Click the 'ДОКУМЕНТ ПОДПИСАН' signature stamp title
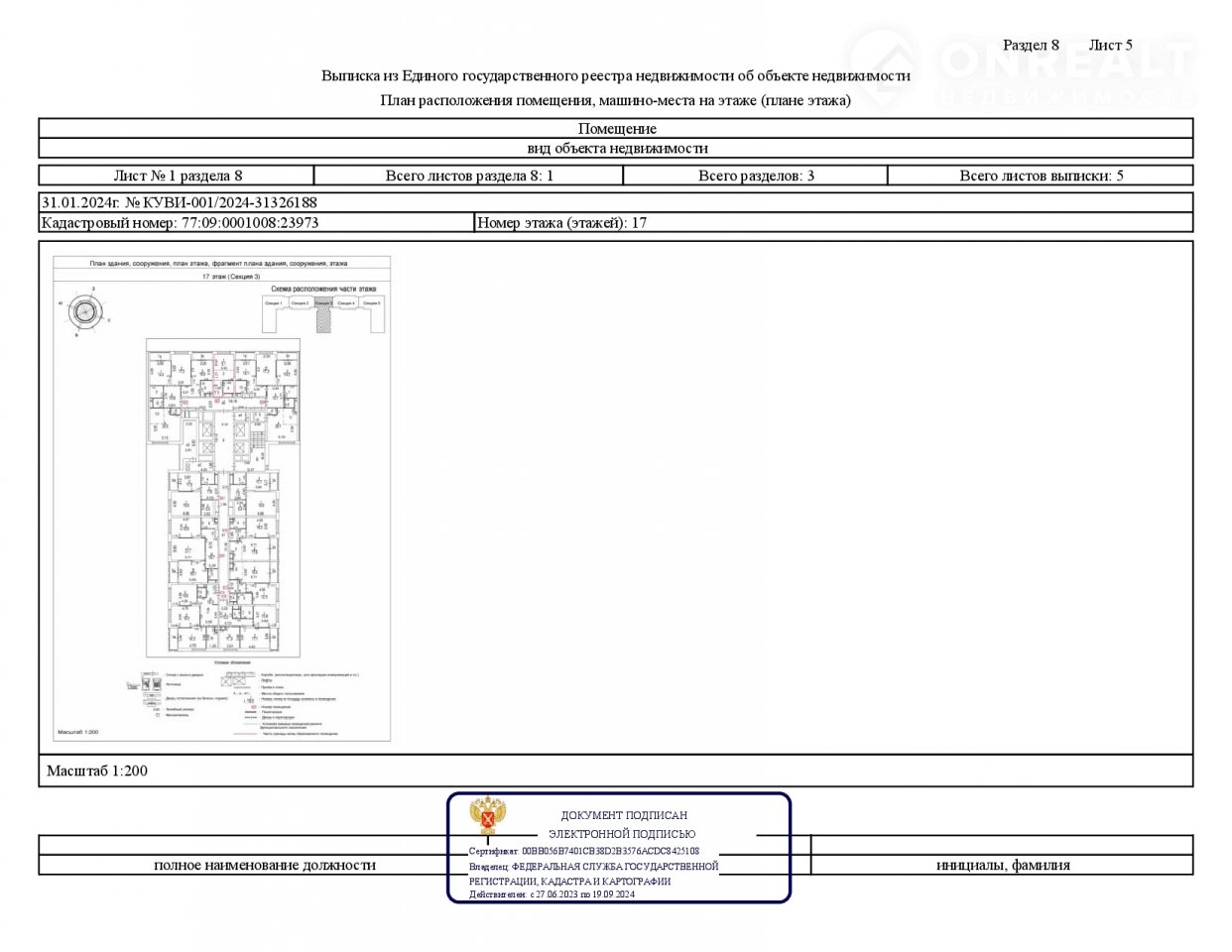 [623, 815]
